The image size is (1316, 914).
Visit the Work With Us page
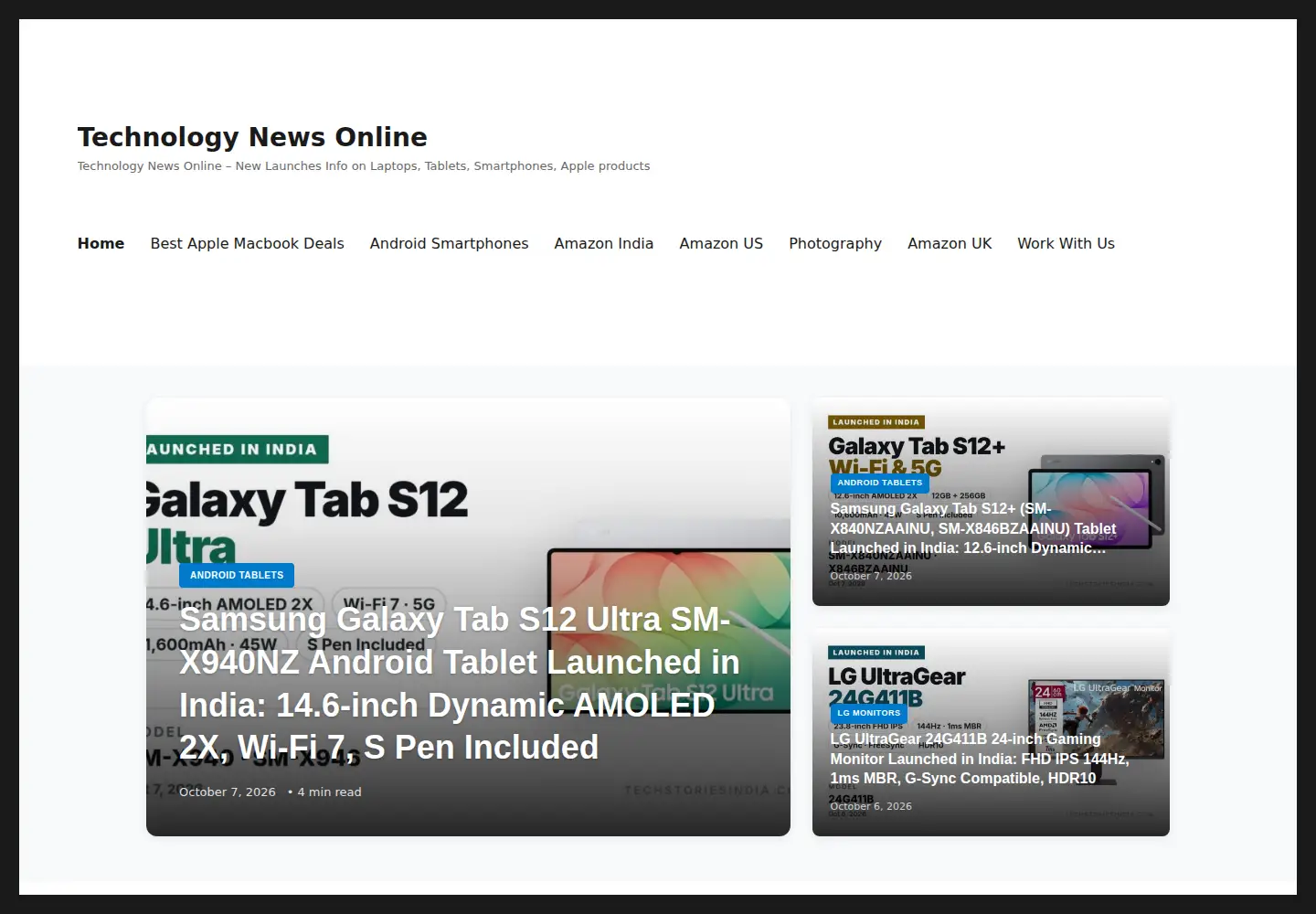[1066, 243]
